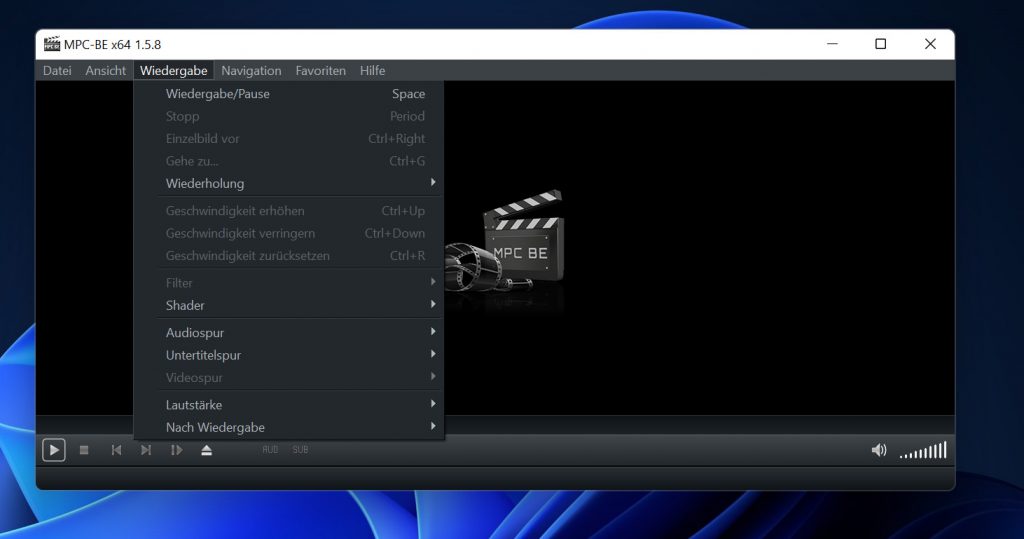Adjust the volume bars slider
Screen dimensions: 1024x539
point(923,450)
